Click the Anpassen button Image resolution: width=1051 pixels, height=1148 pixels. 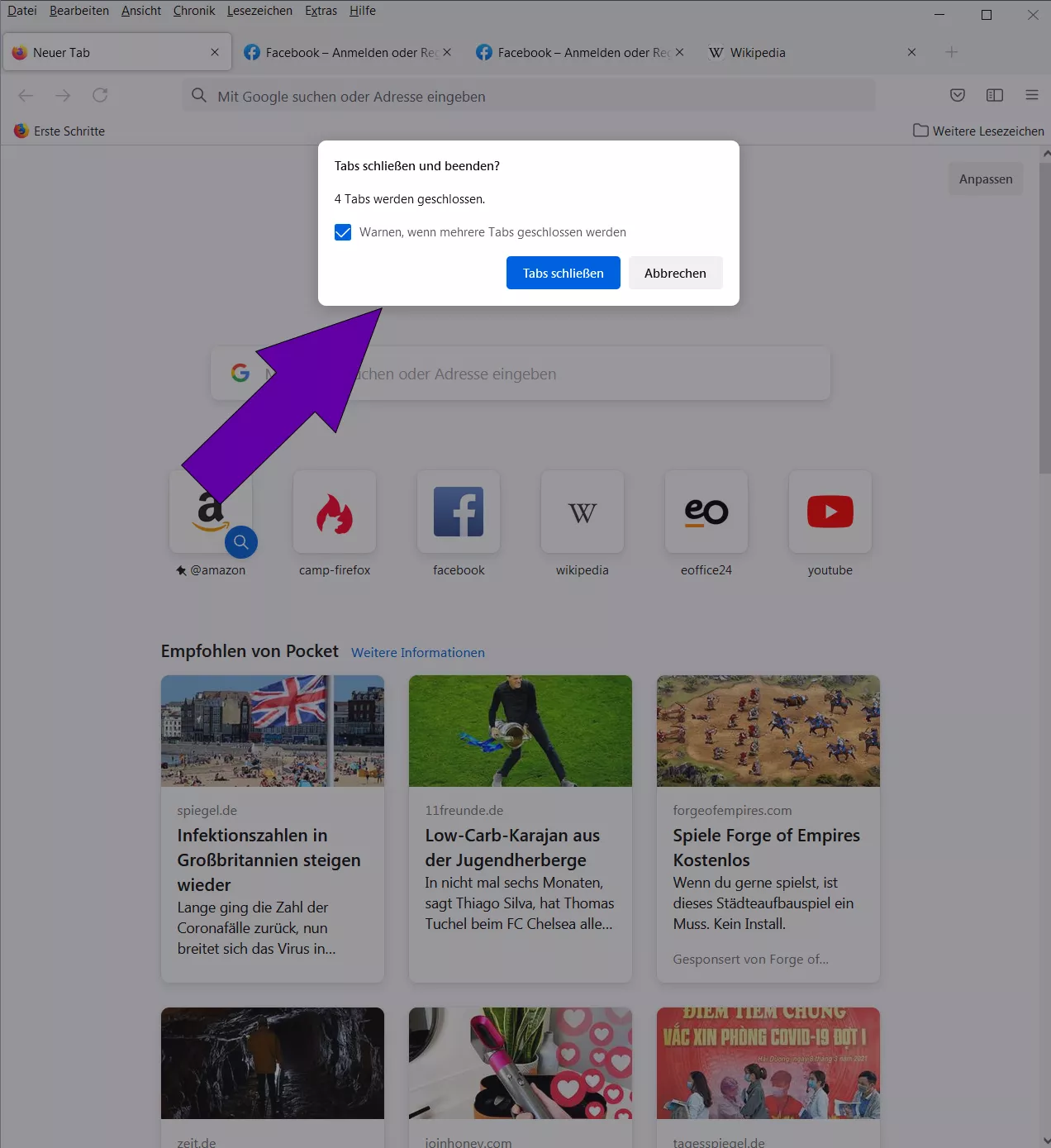[x=986, y=179]
